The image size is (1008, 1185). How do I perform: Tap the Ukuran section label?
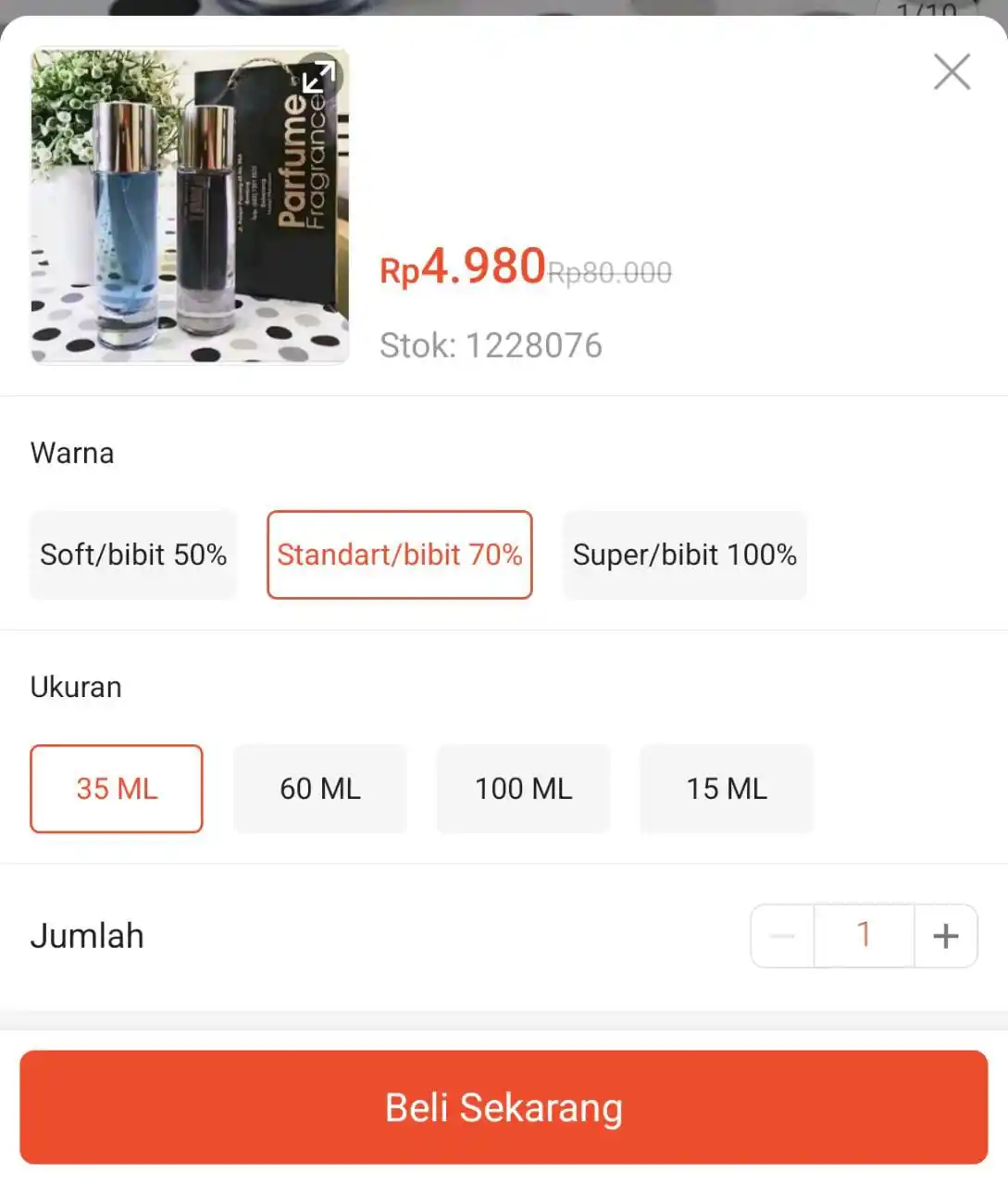pos(76,687)
